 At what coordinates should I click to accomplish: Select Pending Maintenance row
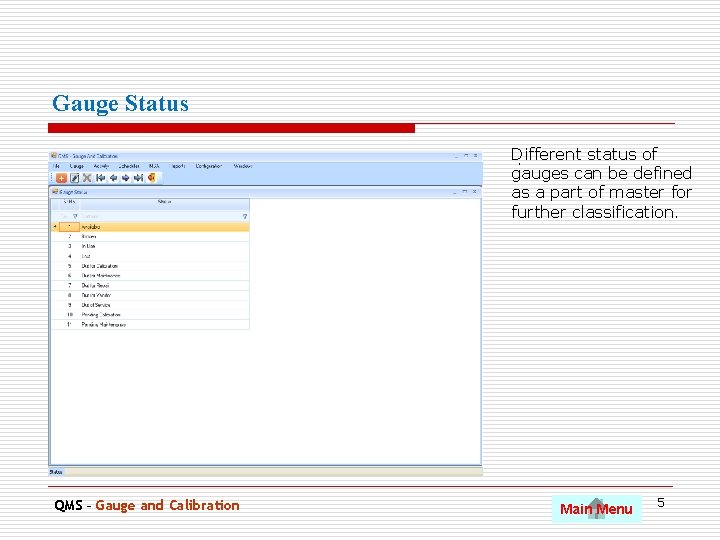click(150, 325)
